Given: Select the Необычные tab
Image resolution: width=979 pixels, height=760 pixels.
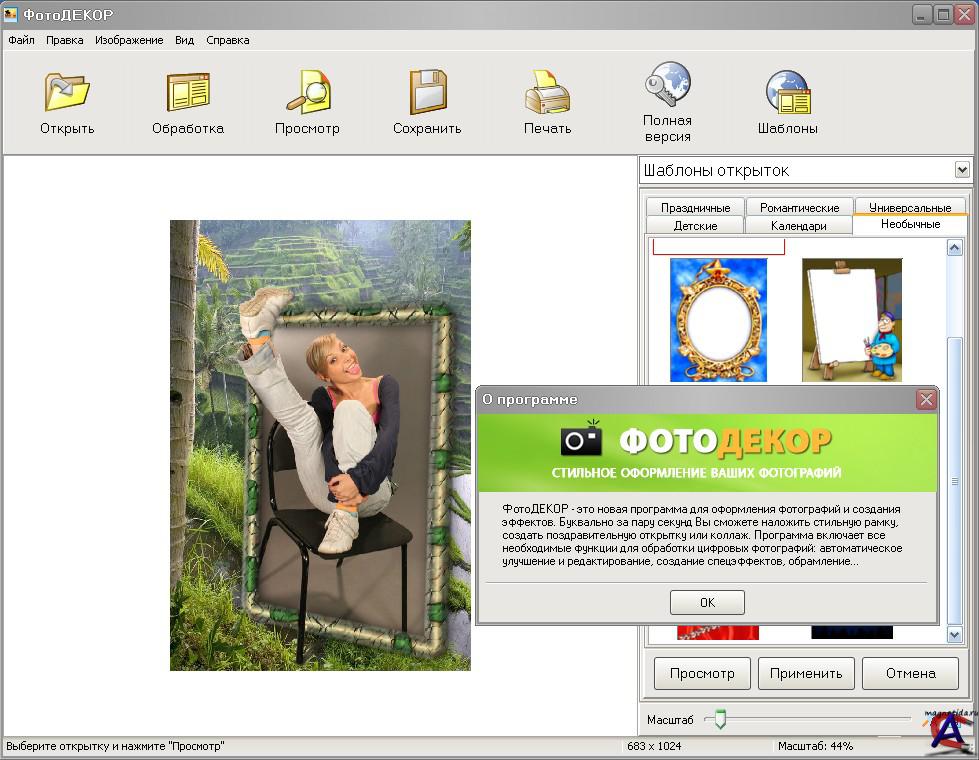Looking at the screenshot, I should coord(910,224).
